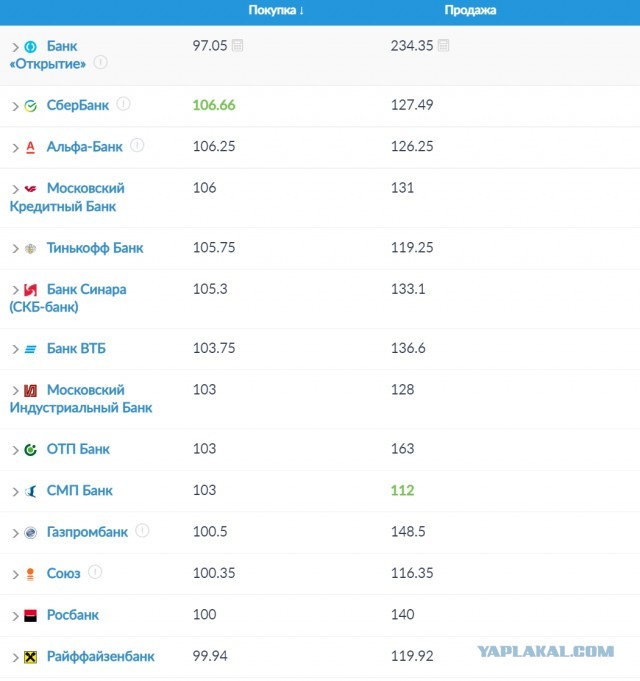The image size is (640, 681).
Task: Click Московский Индустриальный Банк logo icon
Action: point(30,390)
